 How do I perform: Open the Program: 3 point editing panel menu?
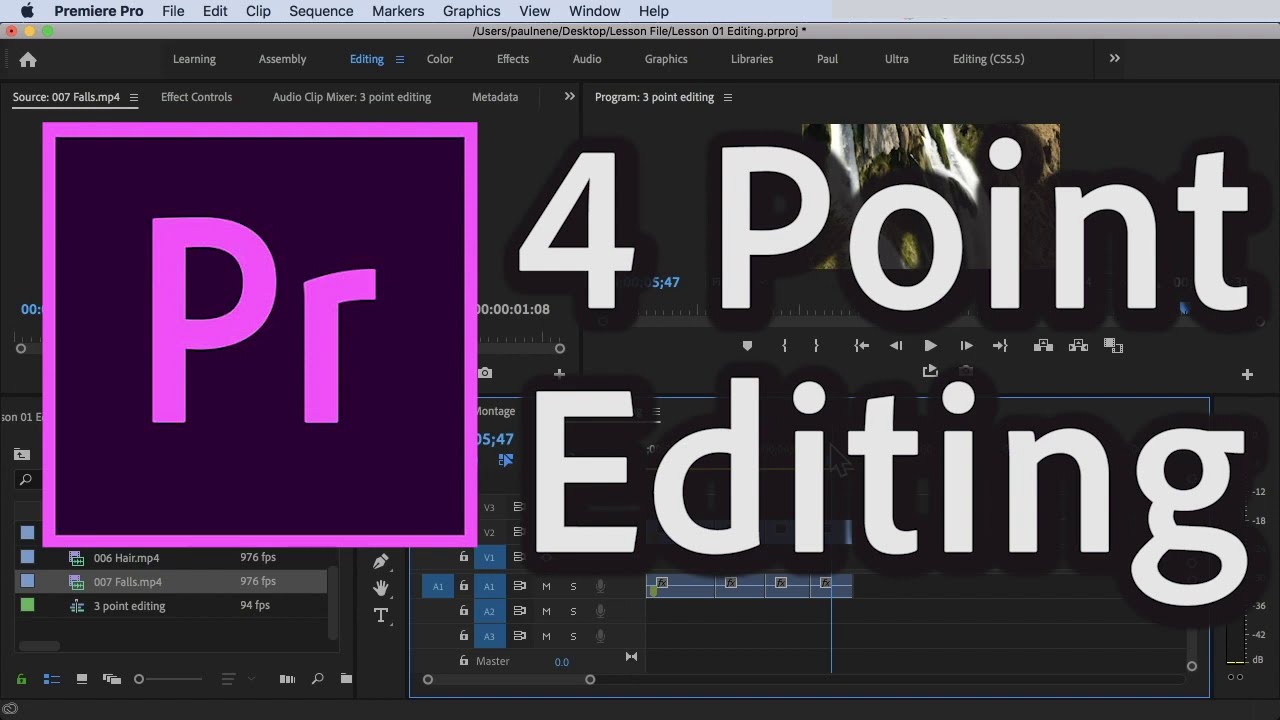(x=728, y=98)
